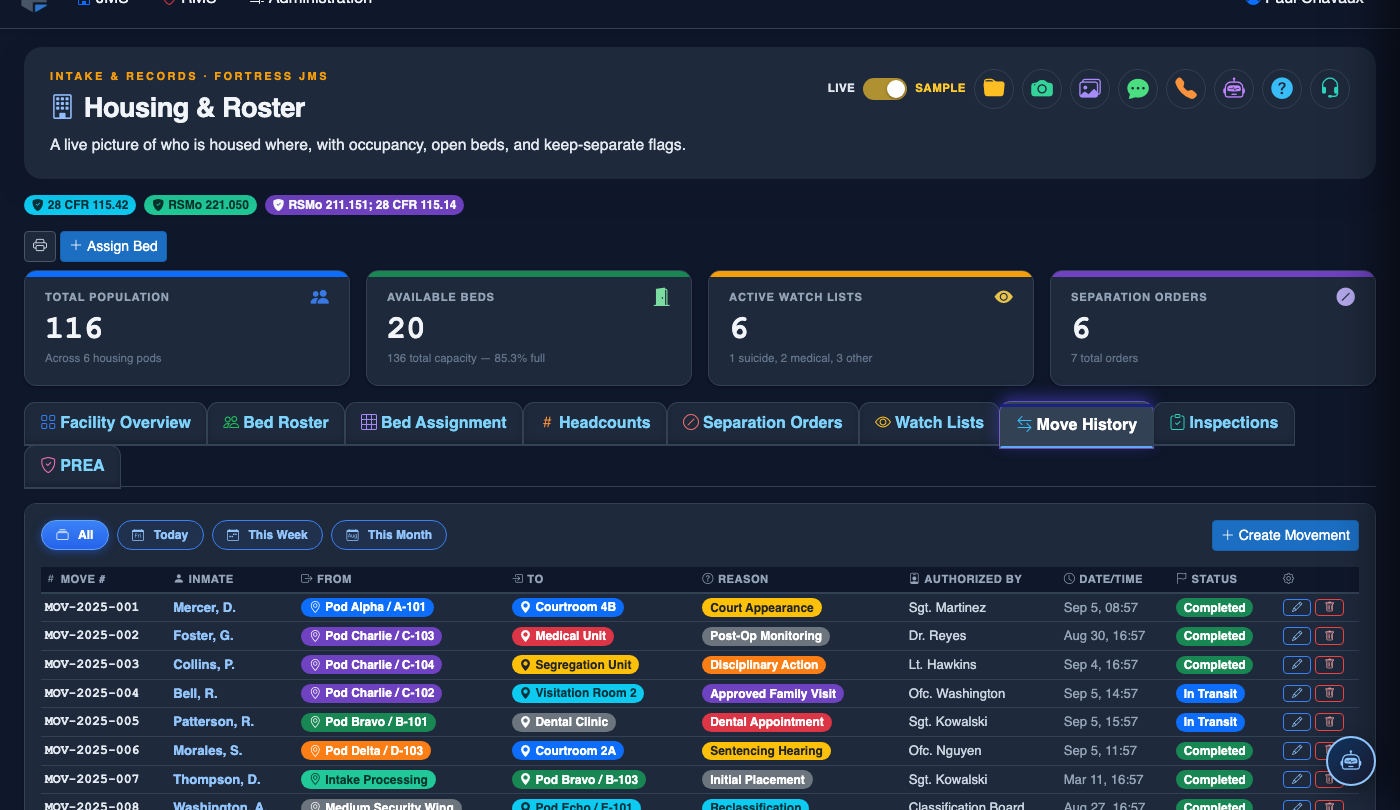Edit move MOV-2025-004 pencil icon
The height and width of the screenshot is (810, 1400).
1297,693
